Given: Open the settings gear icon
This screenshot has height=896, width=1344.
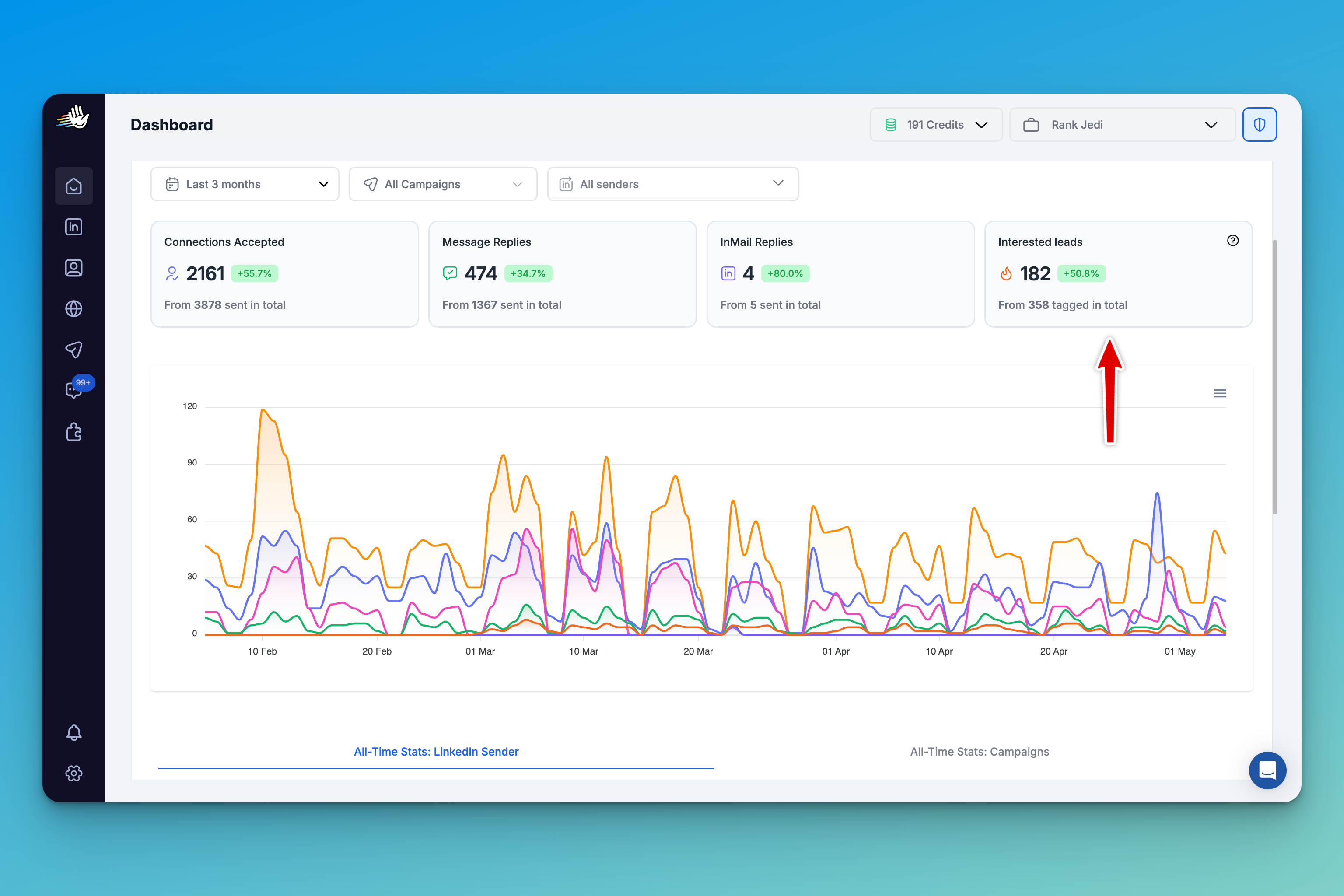Looking at the screenshot, I should pos(73,773).
